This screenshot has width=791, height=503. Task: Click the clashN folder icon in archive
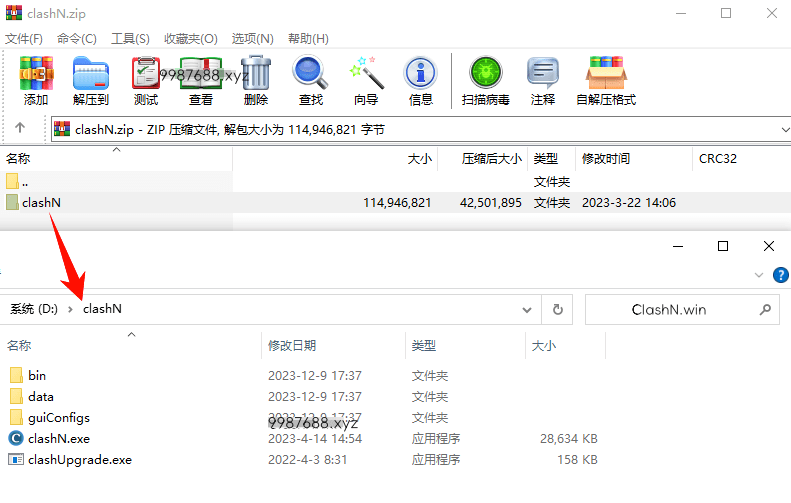13,202
